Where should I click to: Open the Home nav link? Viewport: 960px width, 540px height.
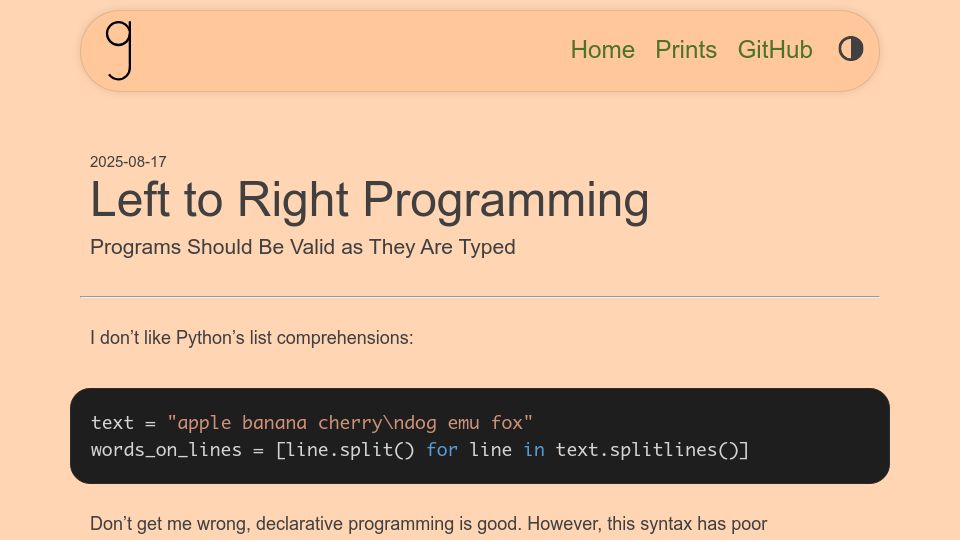click(x=602, y=50)
